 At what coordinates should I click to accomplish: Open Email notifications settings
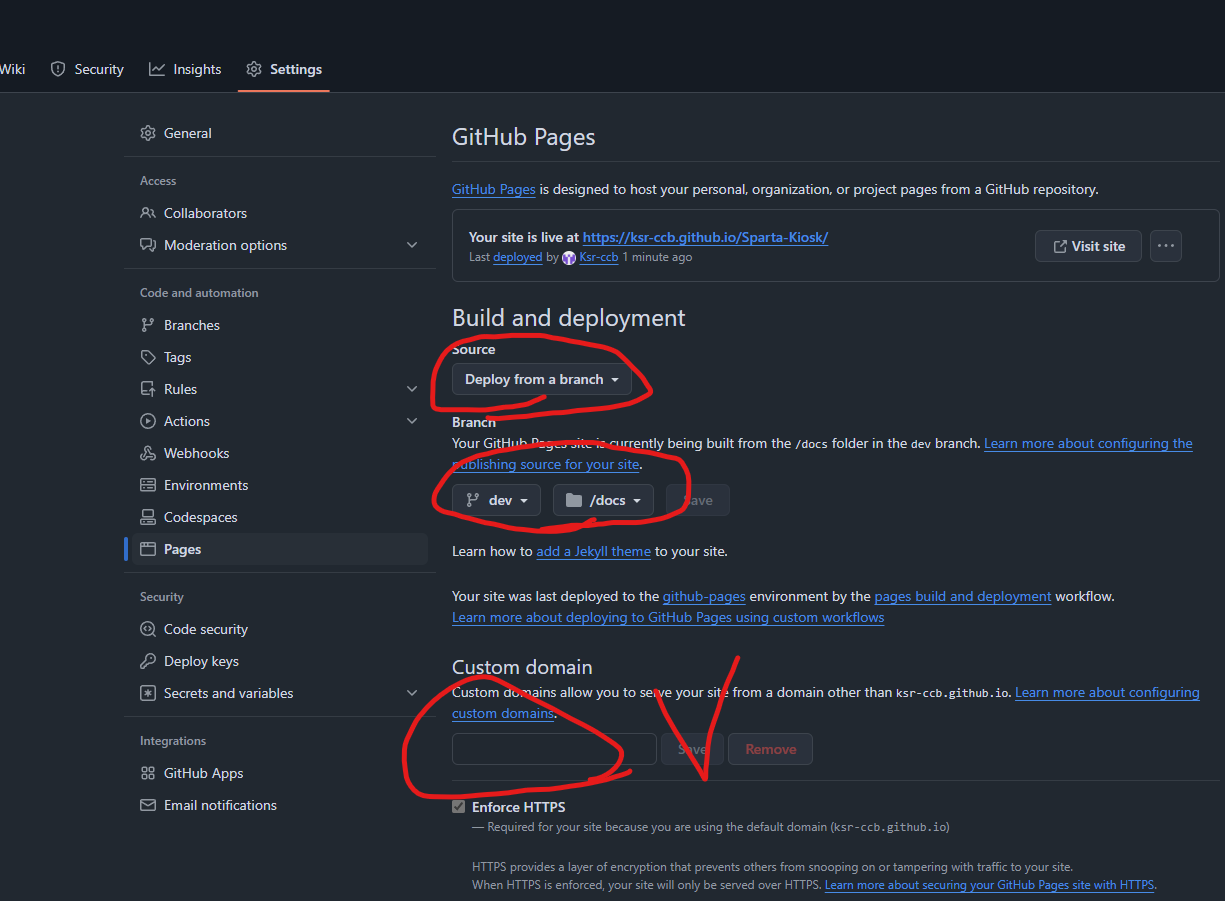280,805
